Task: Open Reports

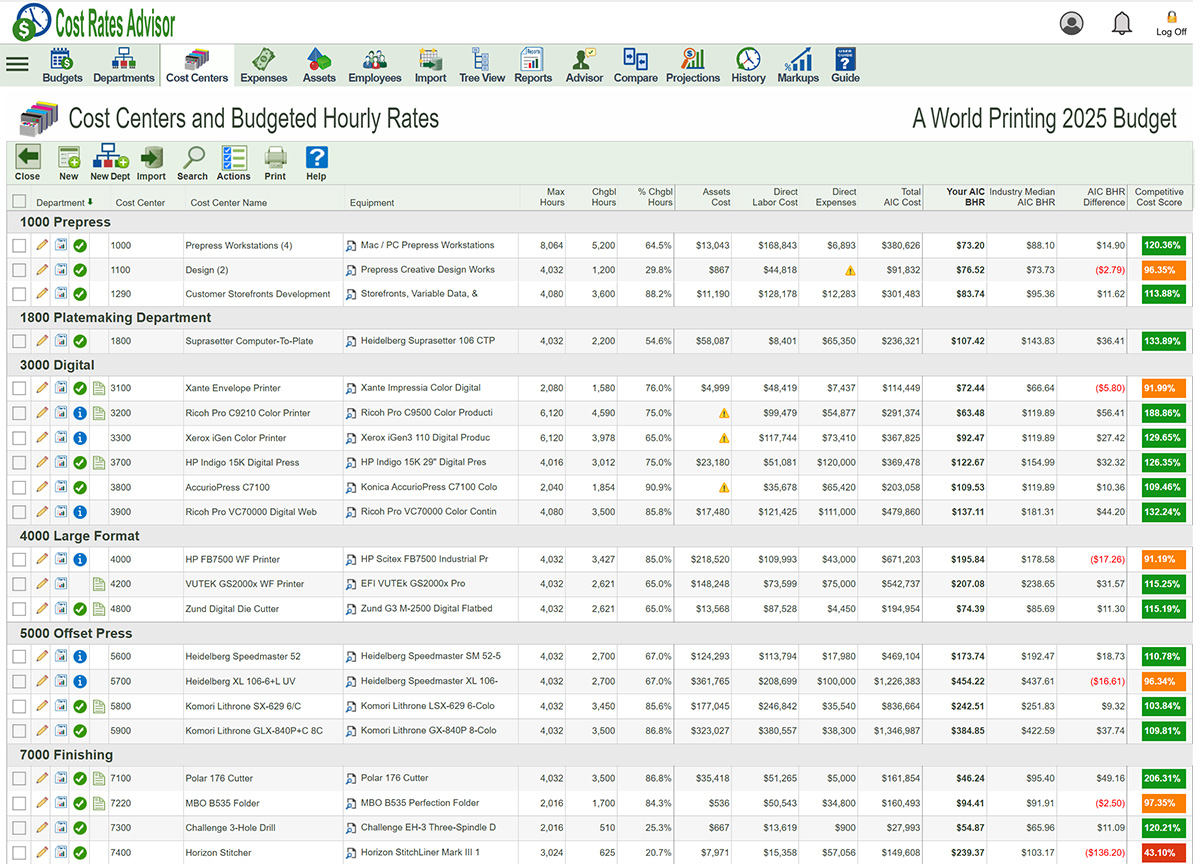Action: pos(533,66)
